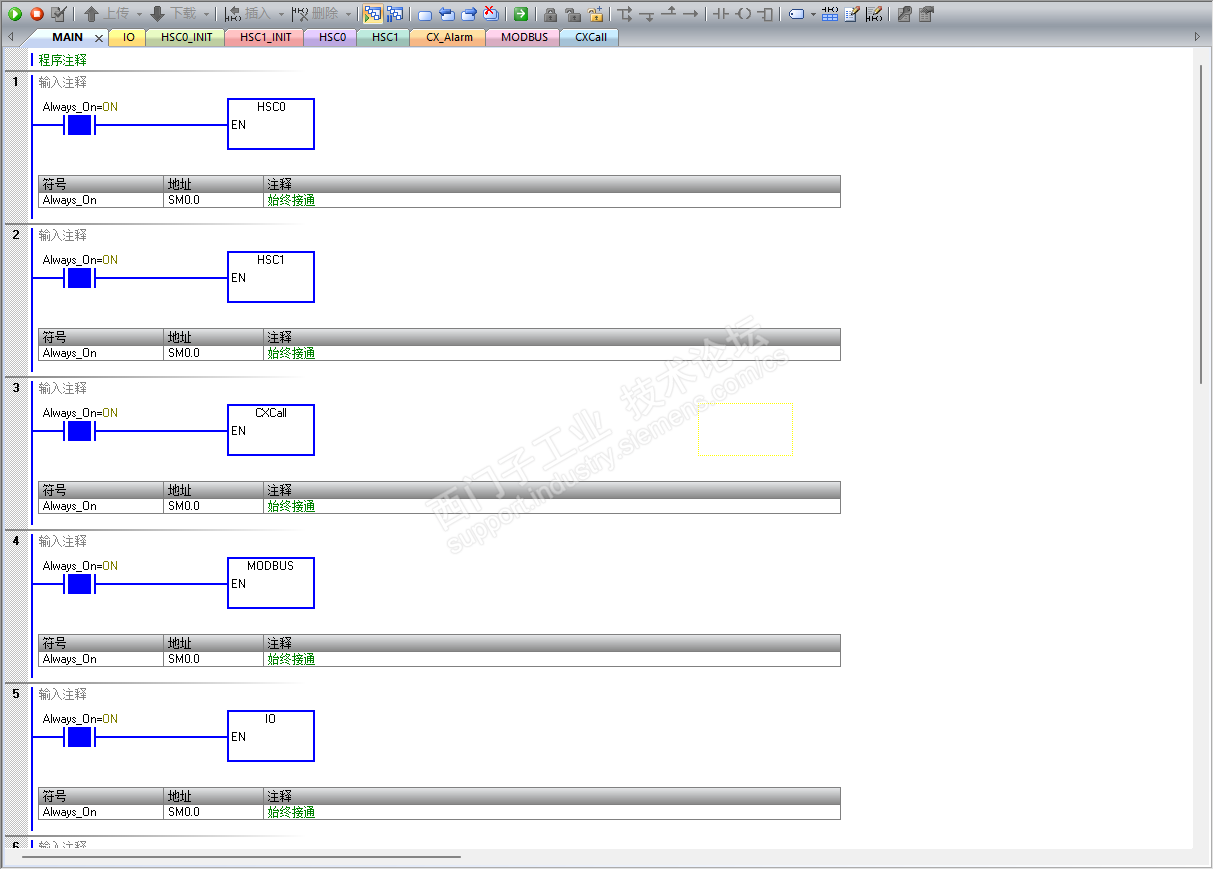The height and width of the screenshot is (870, 1214).
Task: Click the horizontal scrollbar thumb at bottom
Action: pos(240,857)
